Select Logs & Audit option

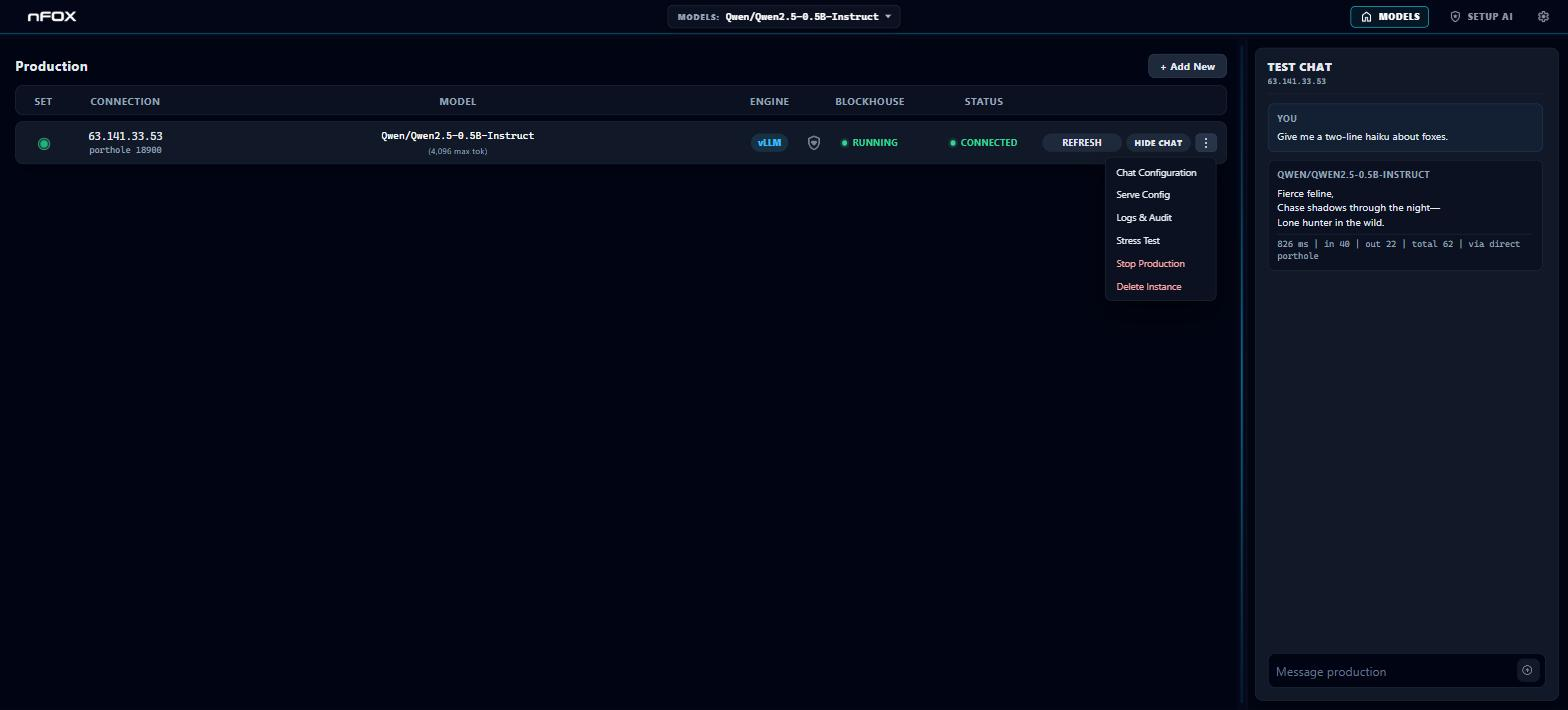1144,218
